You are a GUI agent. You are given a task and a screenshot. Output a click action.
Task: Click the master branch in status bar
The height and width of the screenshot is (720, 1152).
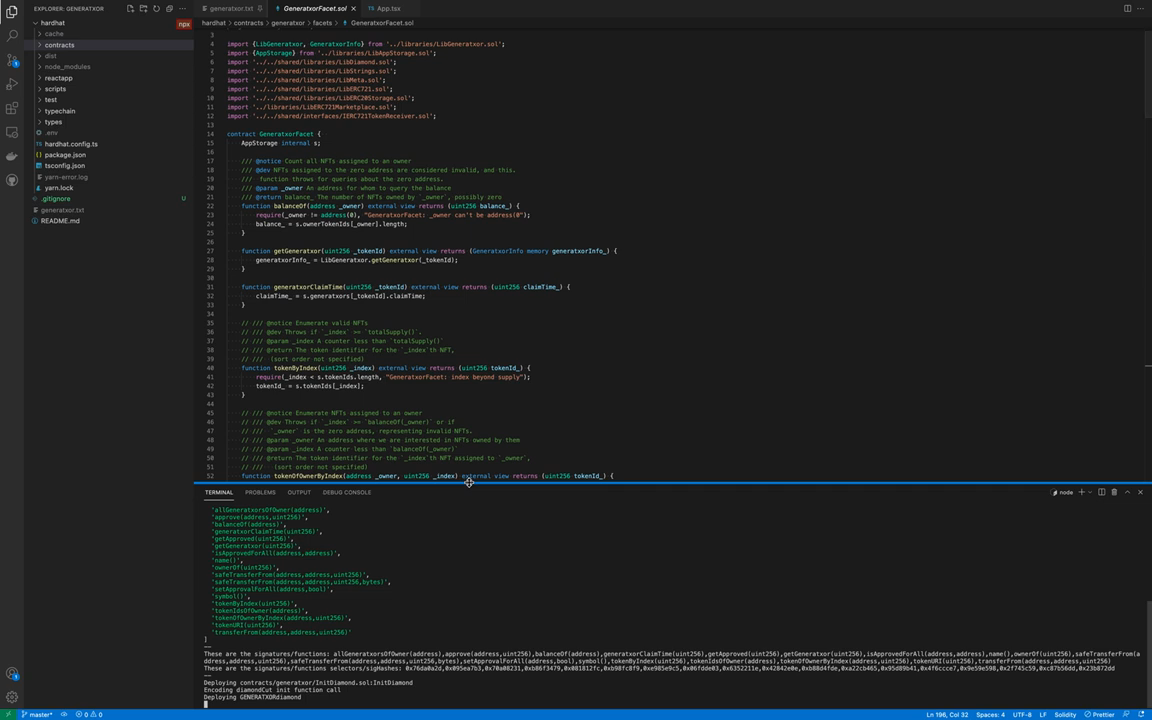coord(37,714)
